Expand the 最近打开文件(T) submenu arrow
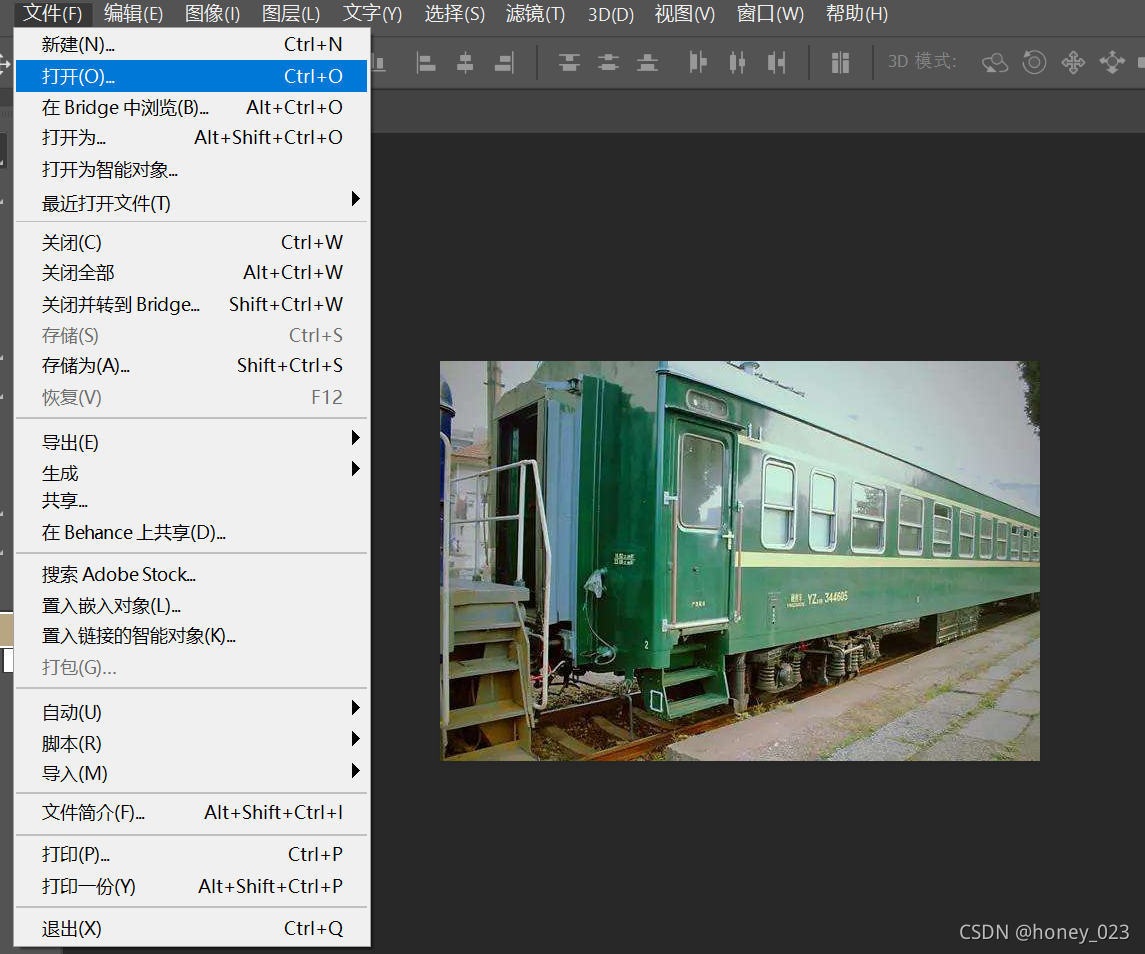 356,199
